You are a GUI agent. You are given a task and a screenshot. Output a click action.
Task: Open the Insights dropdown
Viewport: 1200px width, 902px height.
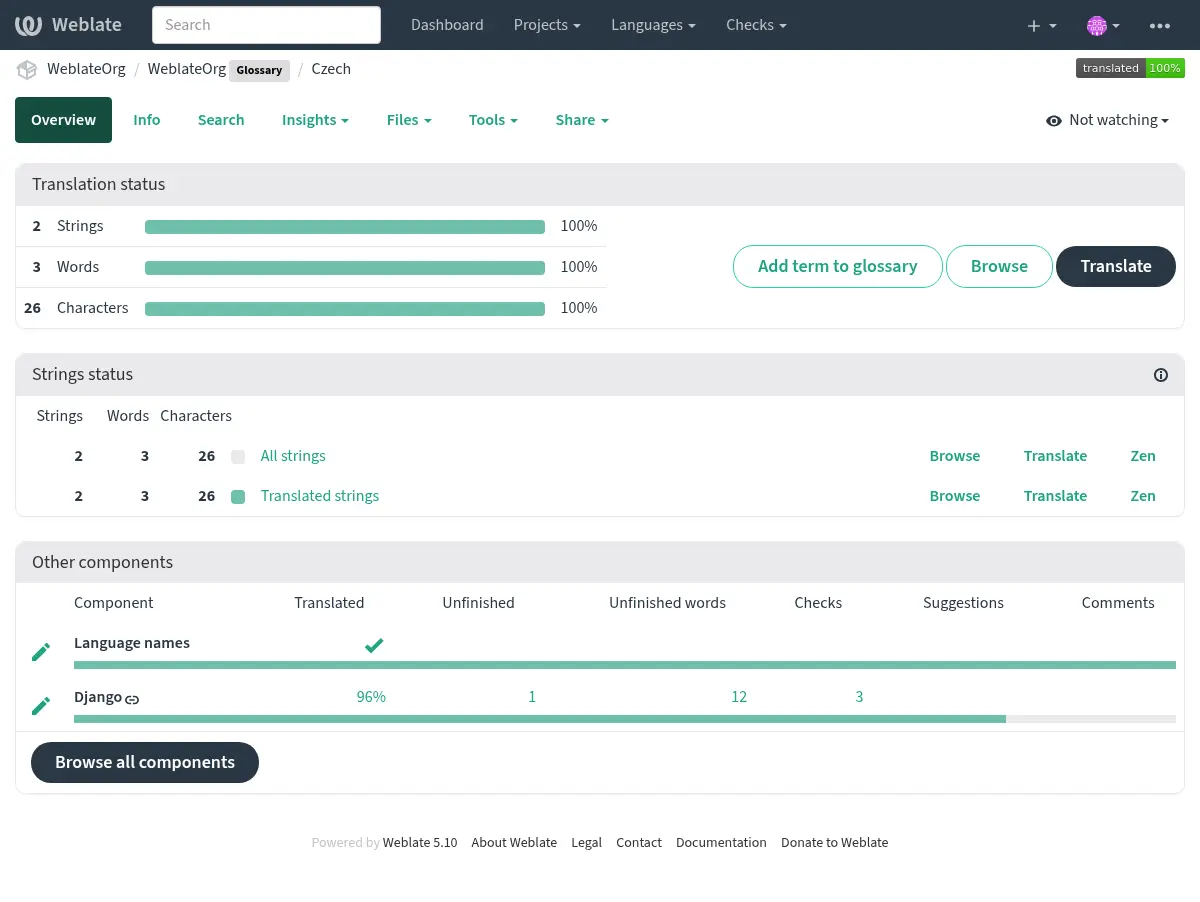pos(315,120)
